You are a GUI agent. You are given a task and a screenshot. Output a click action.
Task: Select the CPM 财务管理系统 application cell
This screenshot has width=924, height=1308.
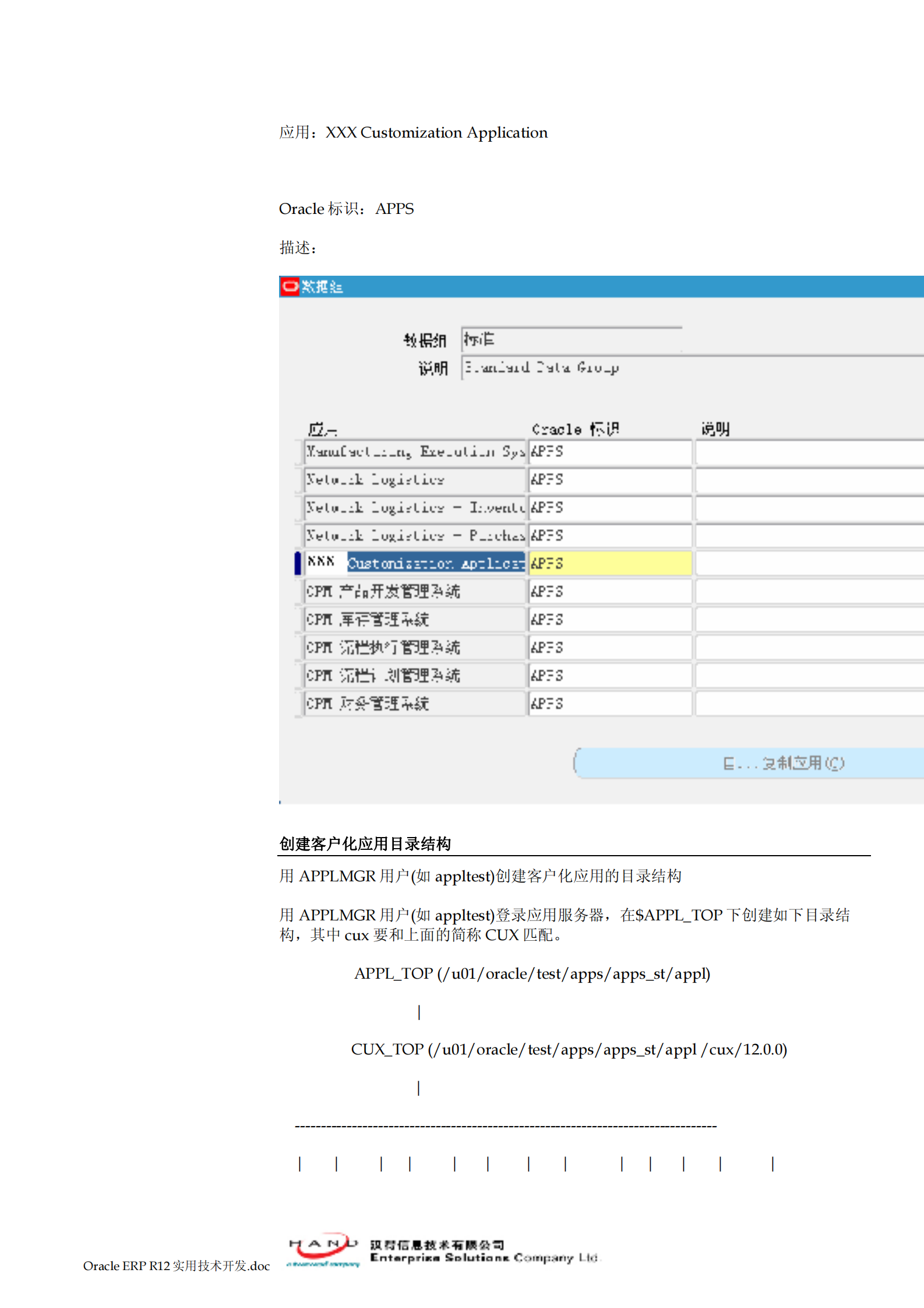(x=415, y=704)
